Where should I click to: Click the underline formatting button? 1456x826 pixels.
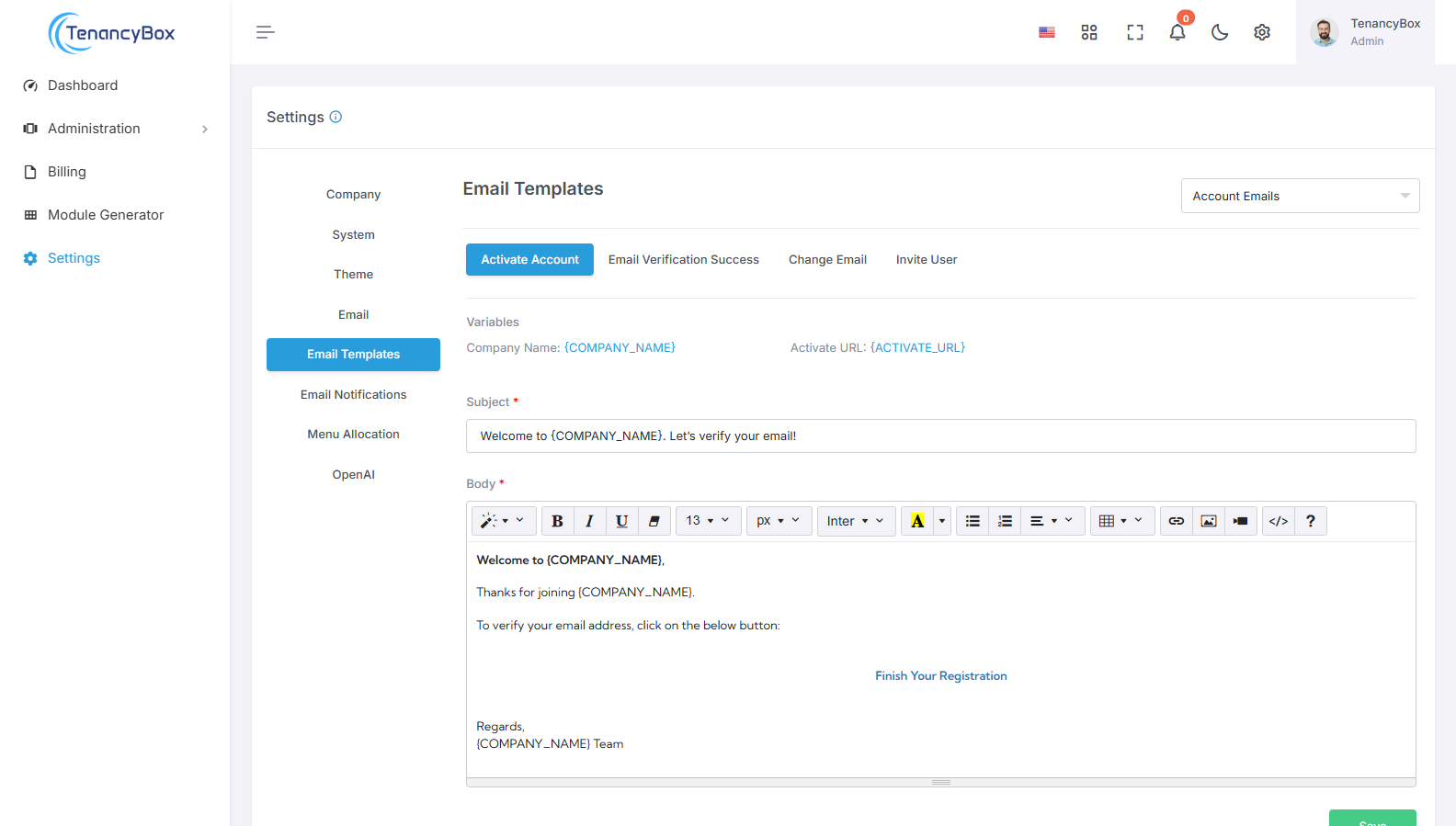point(621,521)
